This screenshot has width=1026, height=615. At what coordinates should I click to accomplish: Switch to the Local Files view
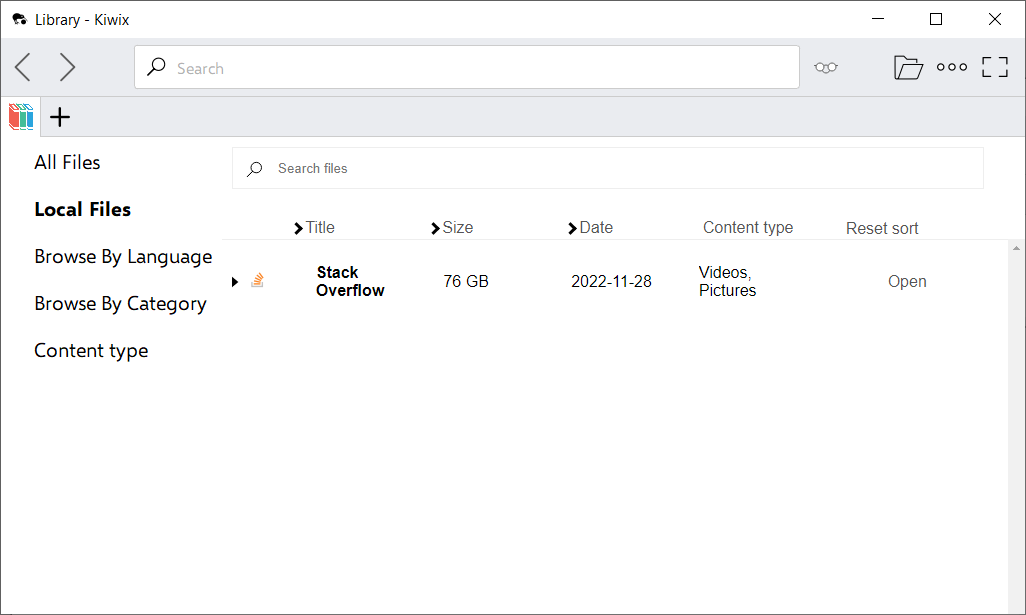pos(82,209)
